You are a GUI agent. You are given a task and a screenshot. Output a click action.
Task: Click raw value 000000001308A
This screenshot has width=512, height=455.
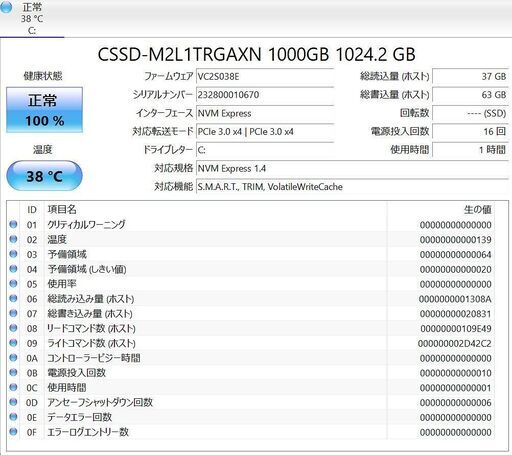pyautogui.click(x=455, y=299)
